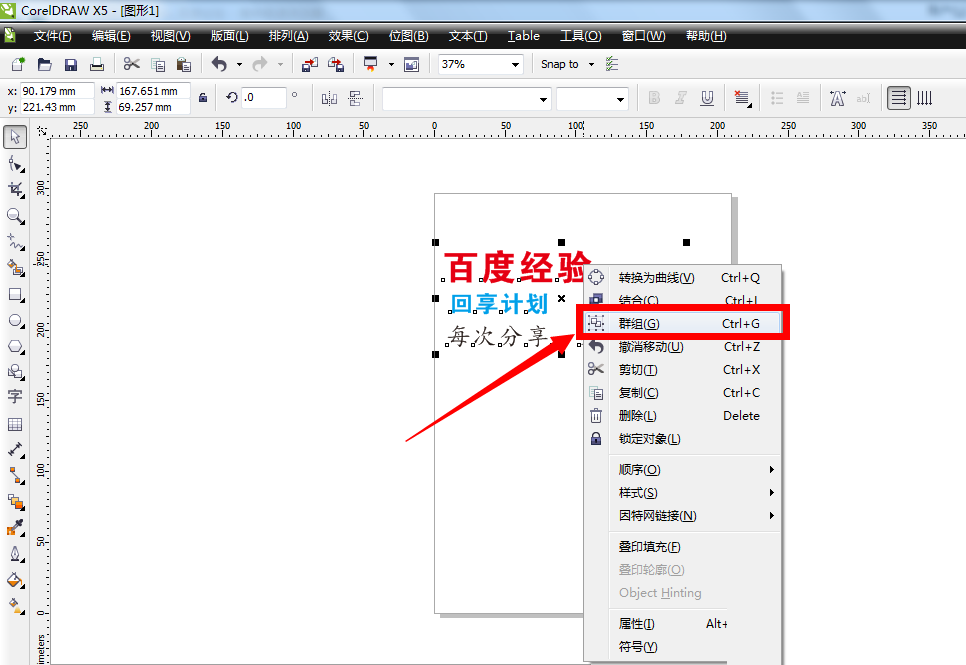This screenshot has width=966, height=665.
Task: Toggle vertical text direction
Action: click(924, 98)
